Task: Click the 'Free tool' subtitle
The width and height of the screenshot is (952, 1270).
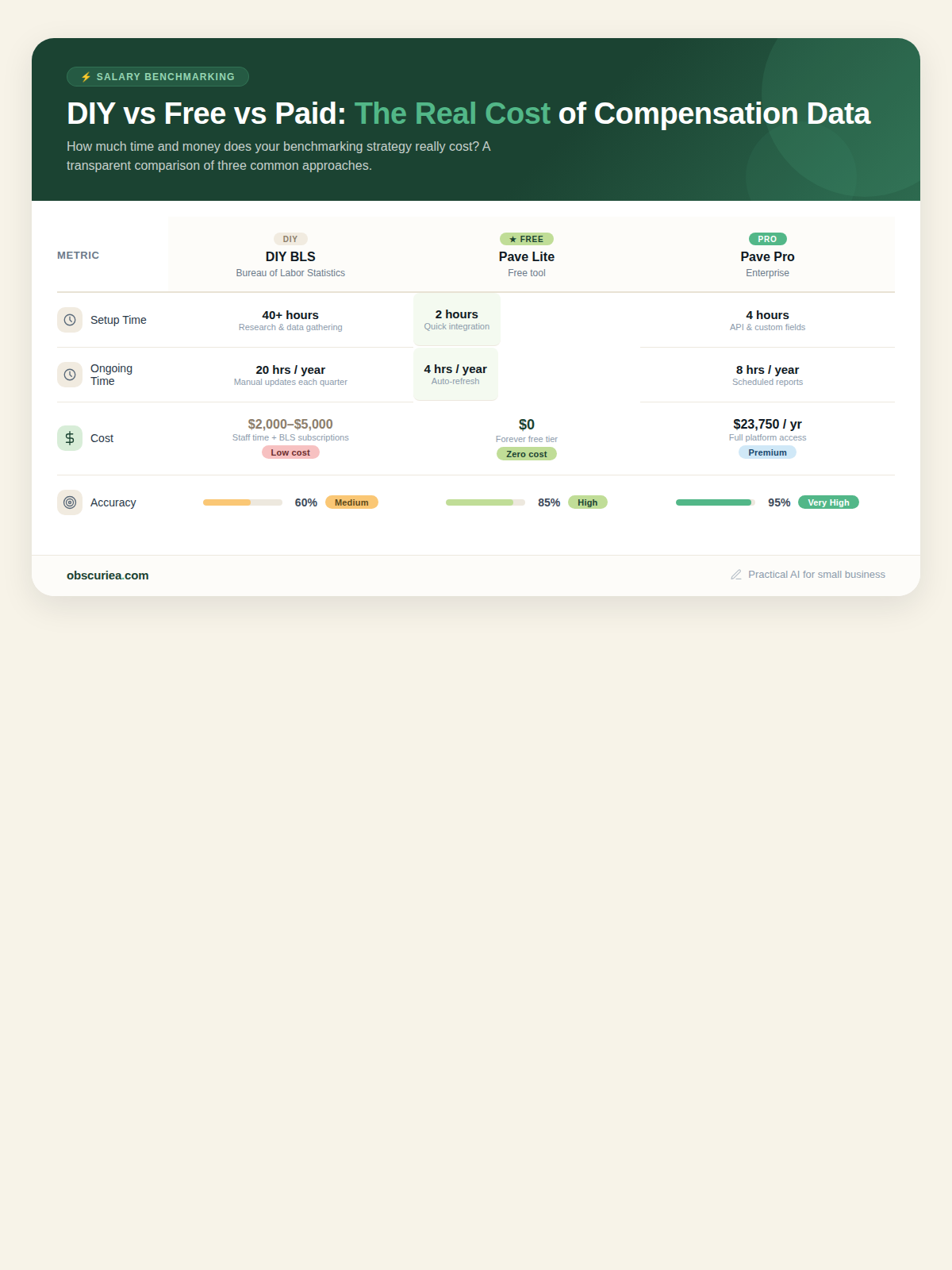Action: (527, 273)
